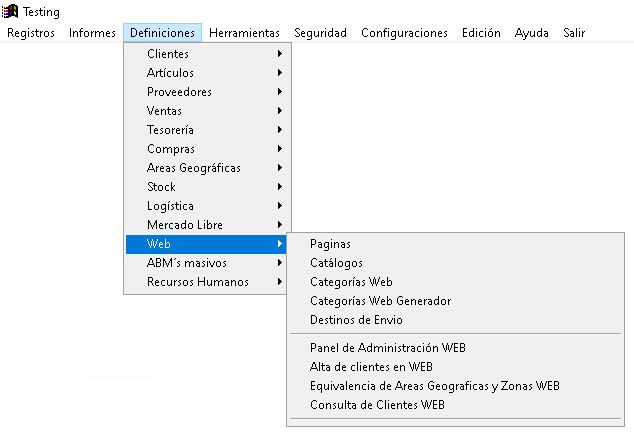The height and width of the screenshot is (434, 634).
Task: Open the Herramientas menu
Action: [244, 33]
